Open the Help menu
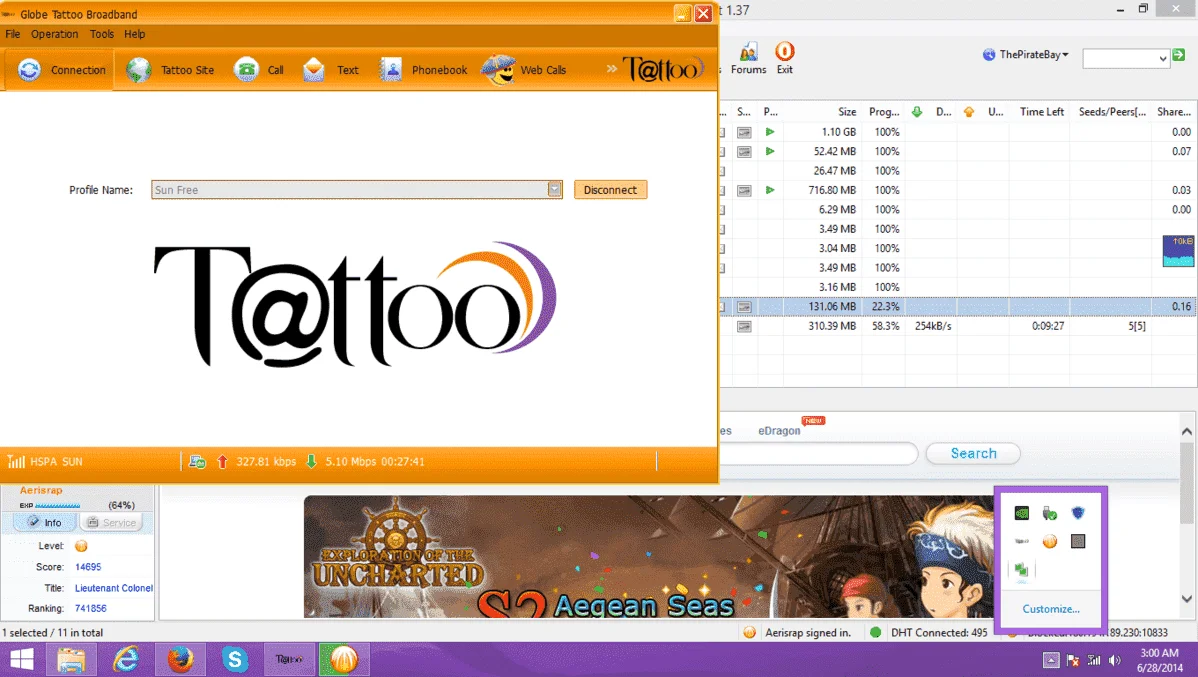 click(x=134, y=34)
